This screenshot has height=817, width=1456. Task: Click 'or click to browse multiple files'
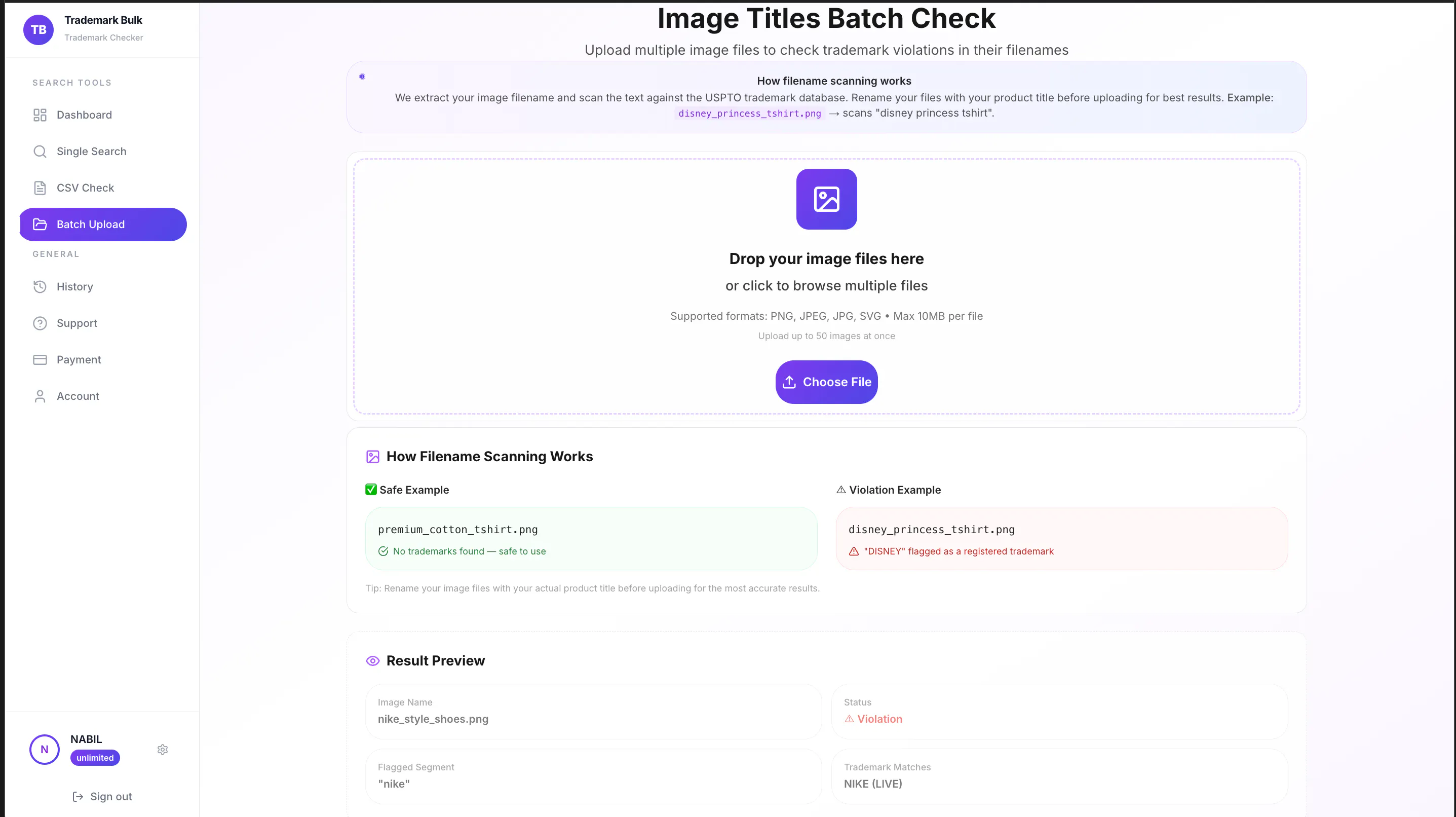[x=826, y=286]
